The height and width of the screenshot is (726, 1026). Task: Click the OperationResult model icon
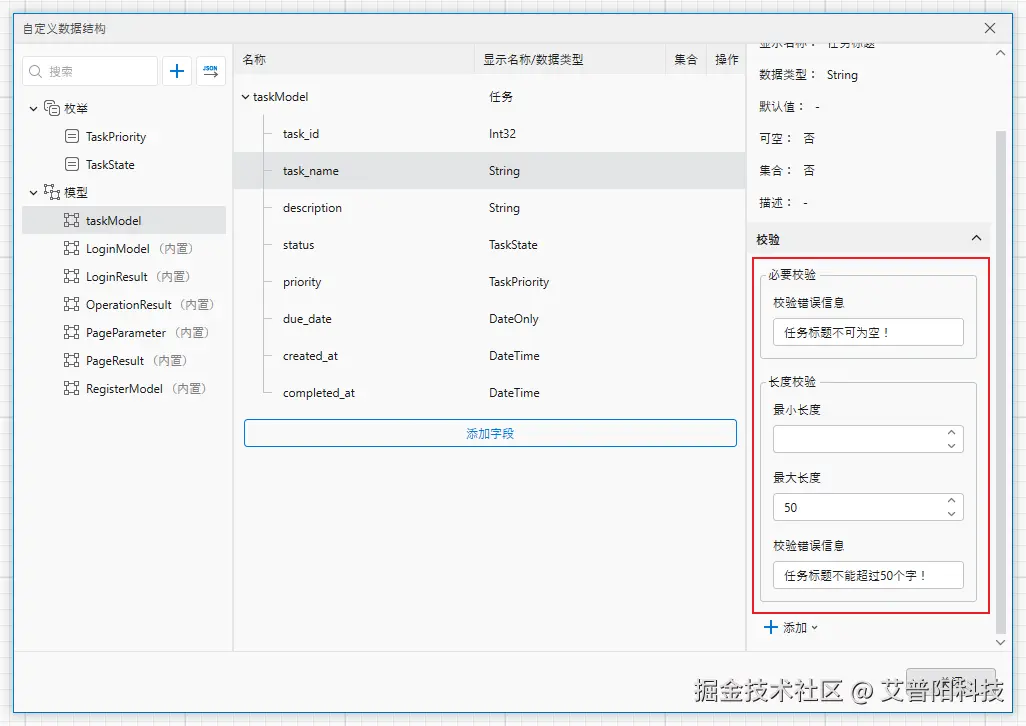(72, 304)
